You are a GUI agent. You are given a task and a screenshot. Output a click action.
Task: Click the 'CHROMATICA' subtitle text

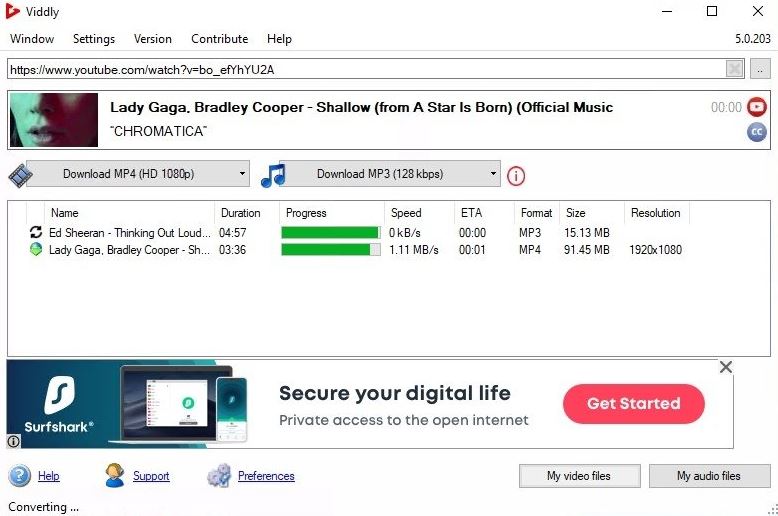(x=158, y=131)
